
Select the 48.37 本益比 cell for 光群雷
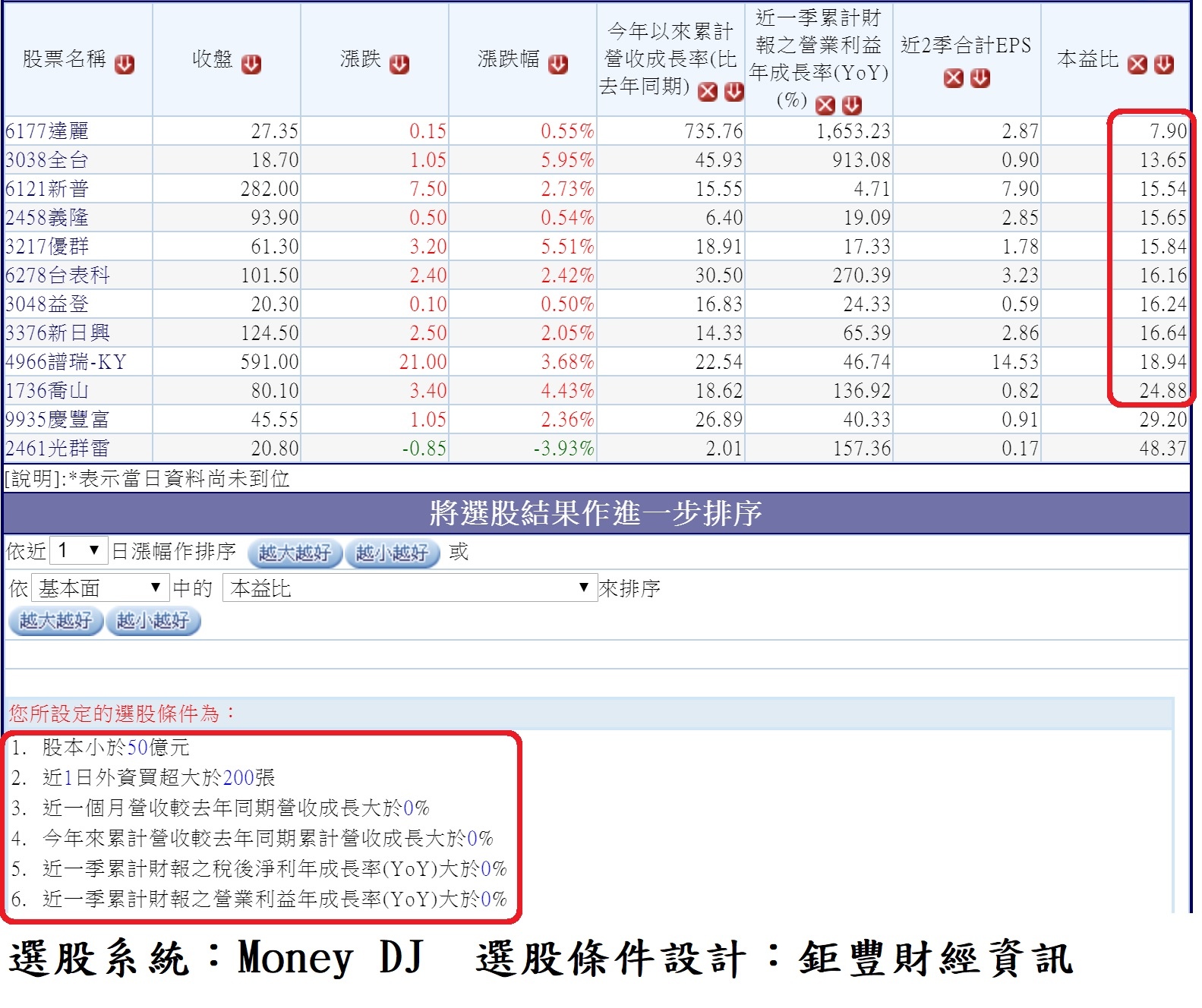1115,449
